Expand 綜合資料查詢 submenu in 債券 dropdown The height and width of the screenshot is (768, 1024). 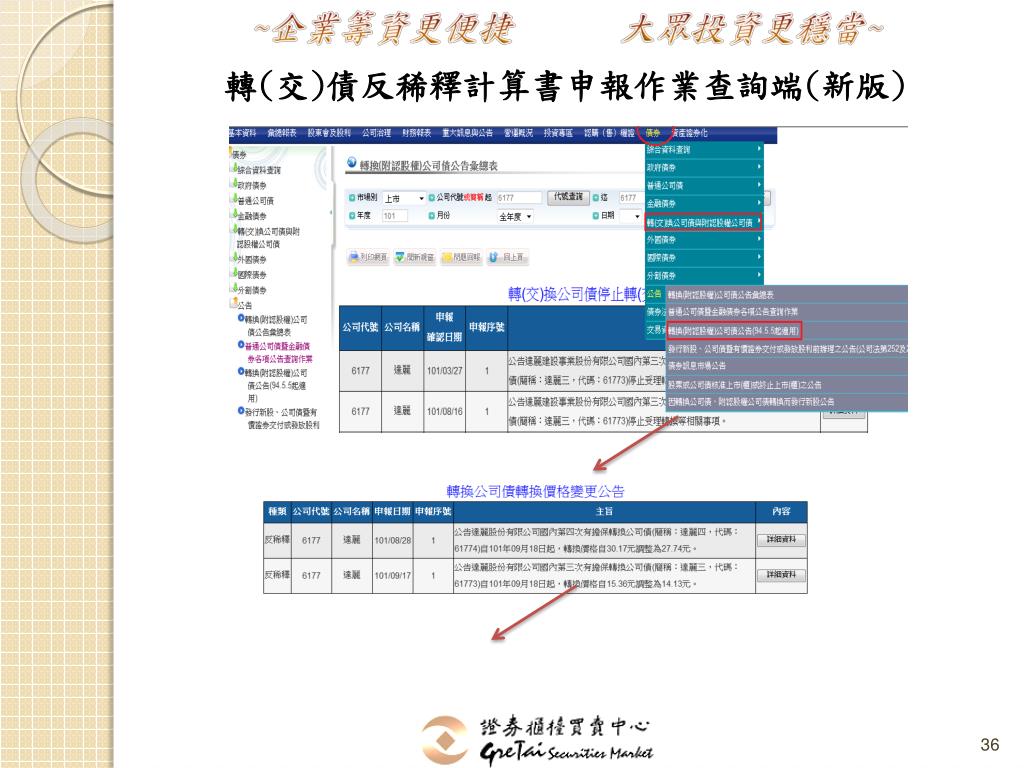(704, 150)
